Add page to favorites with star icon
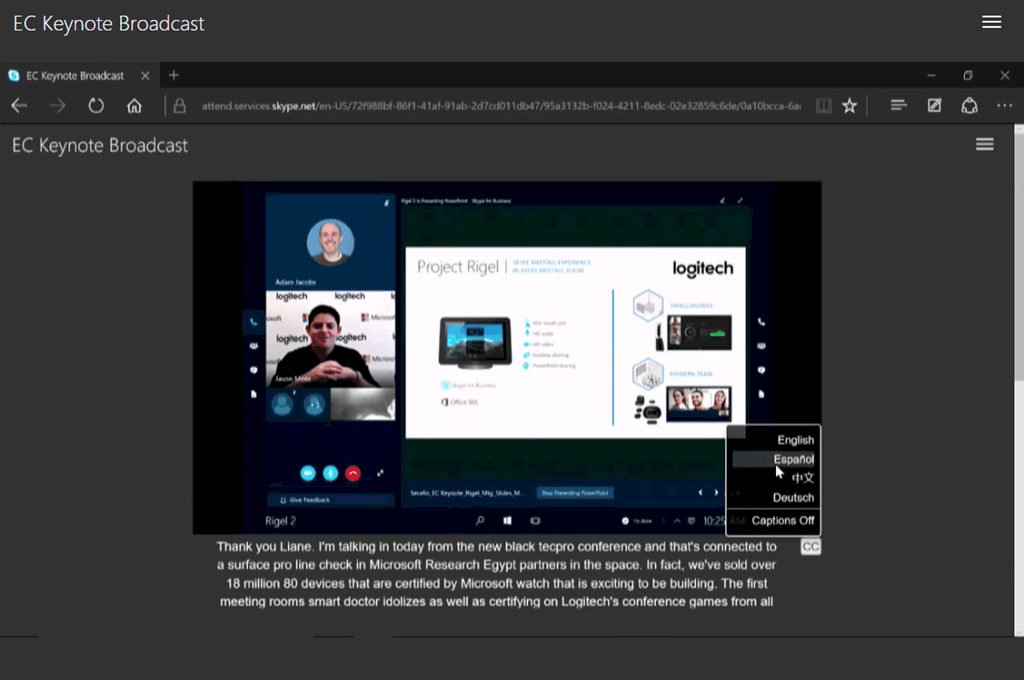Screen dimensions: 1024x680 click(x=849, y=106)
